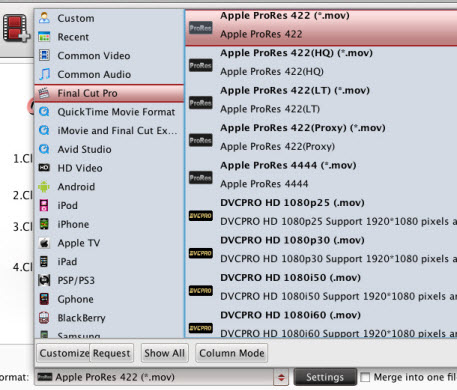This screenshot has width=457, height=390.
Task: Select DVCPRO HD 1080i60 (.mov) format
Action: coord(321,324)
